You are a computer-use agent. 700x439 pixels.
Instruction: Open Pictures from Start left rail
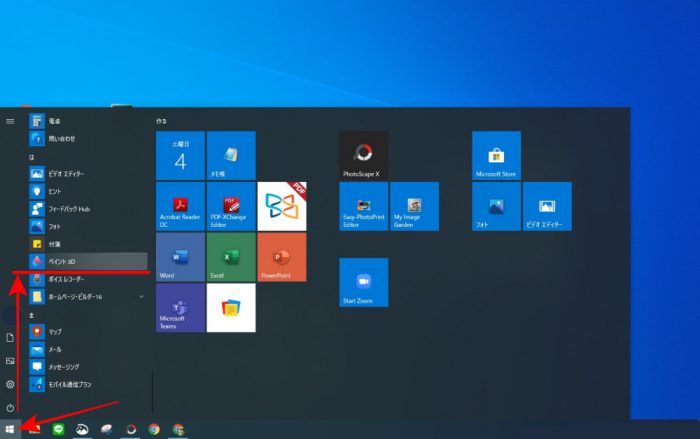pos(10,361)
